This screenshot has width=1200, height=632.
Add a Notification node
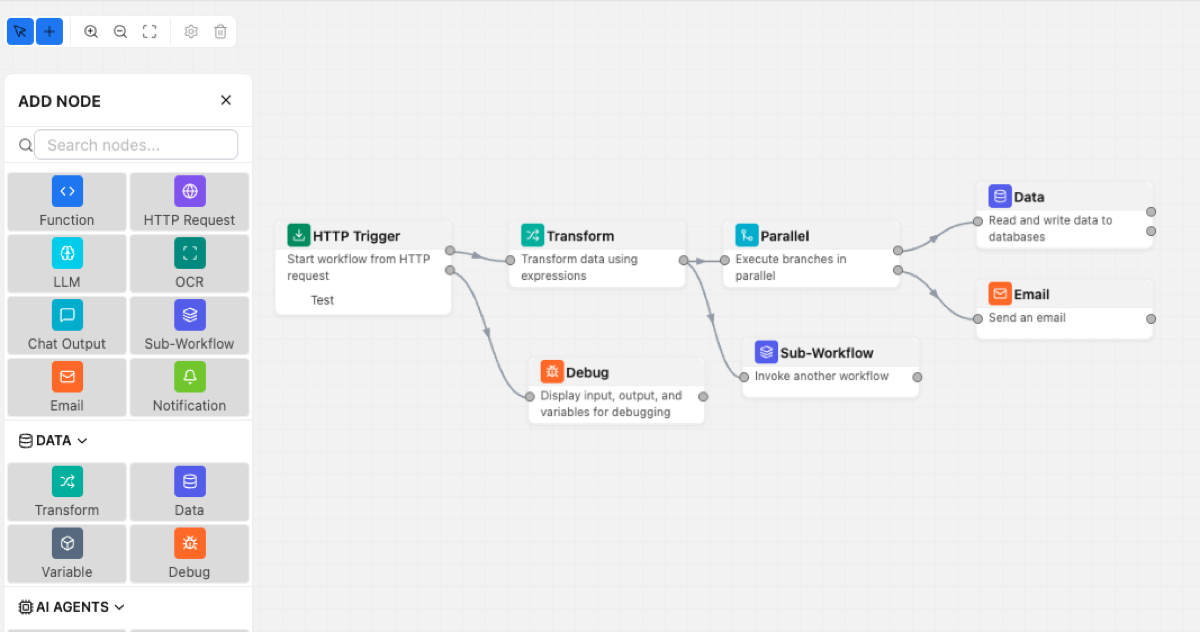pyautogui.click(x=189, y=377)
